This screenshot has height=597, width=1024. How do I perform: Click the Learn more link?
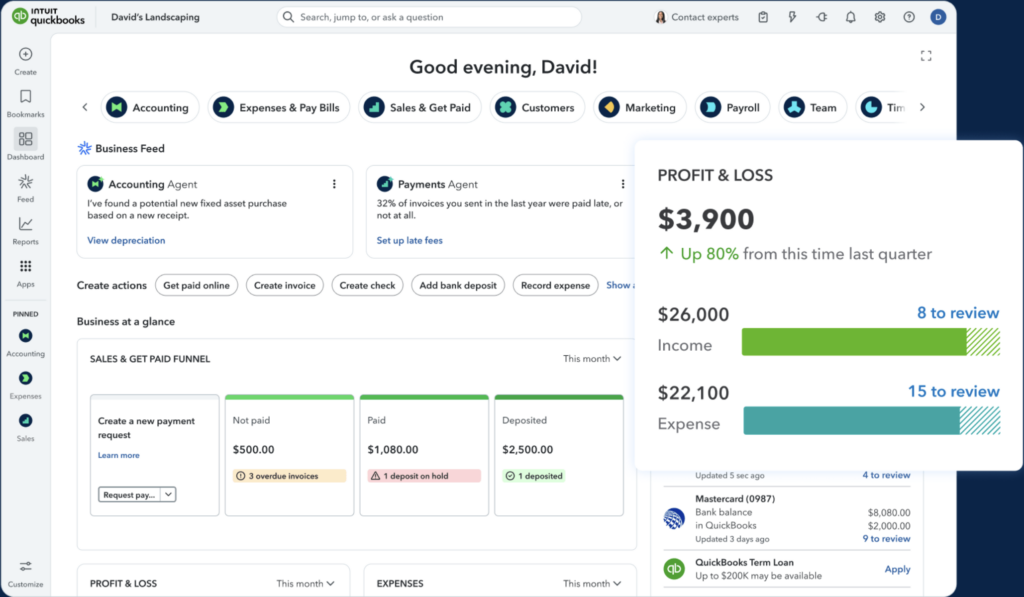click(x=118, y=455)
